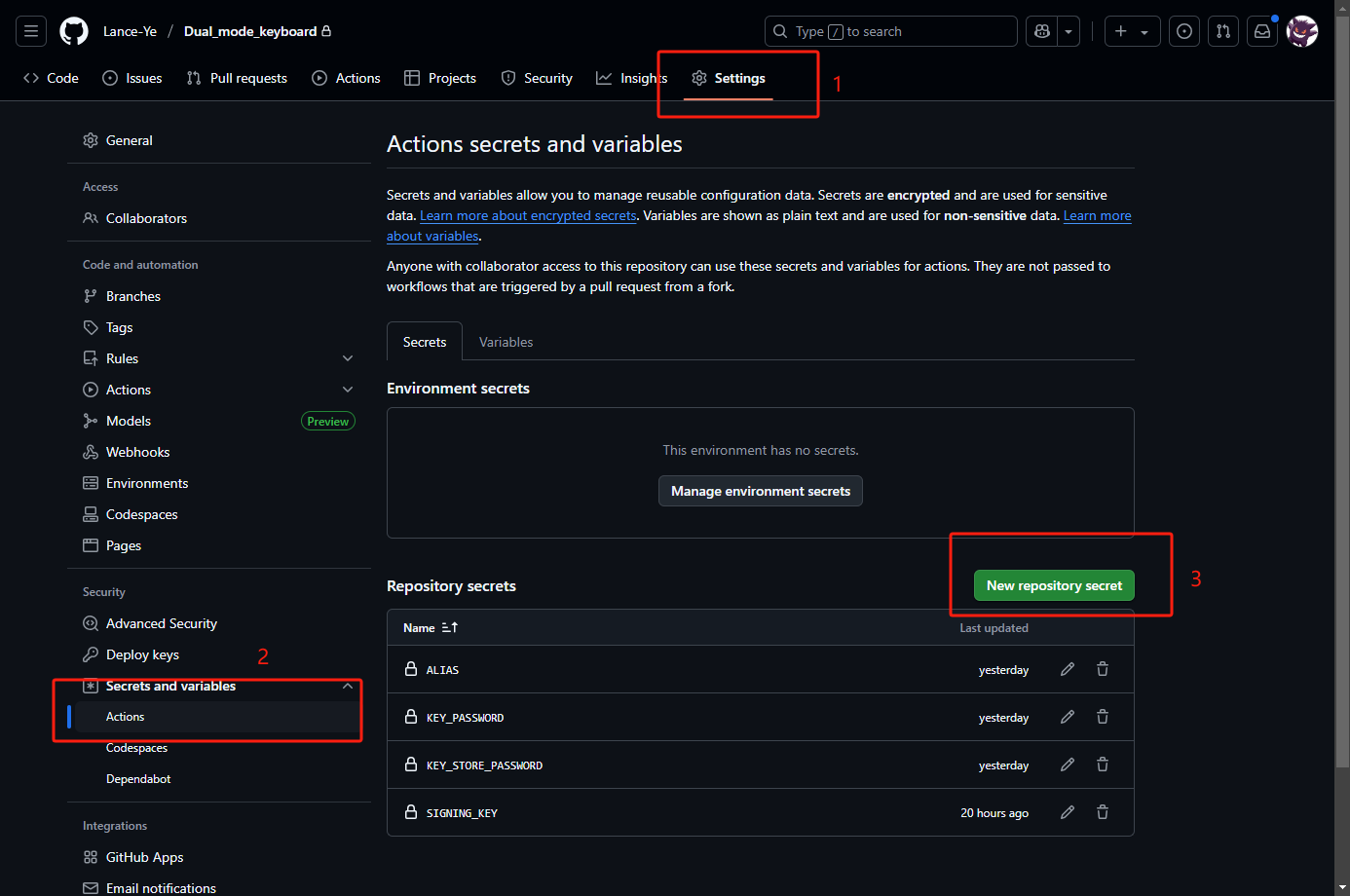Click the search input field
The image size is (1350, 896).
(x=890, y=30)
